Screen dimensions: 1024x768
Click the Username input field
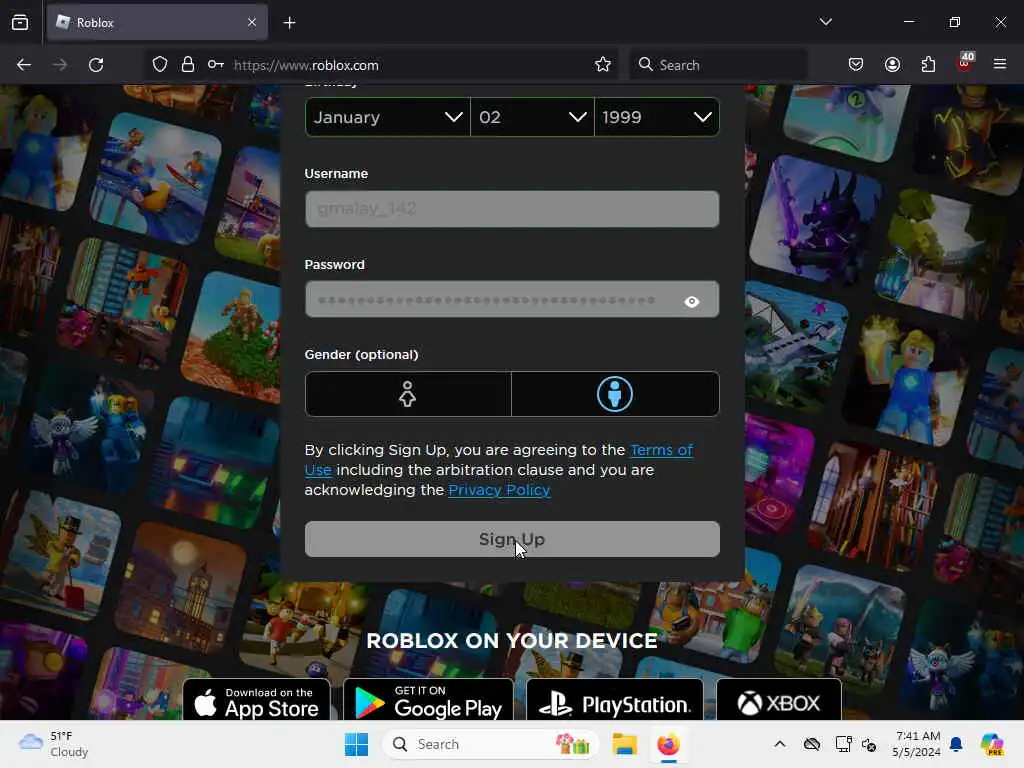tap(512, 209)
